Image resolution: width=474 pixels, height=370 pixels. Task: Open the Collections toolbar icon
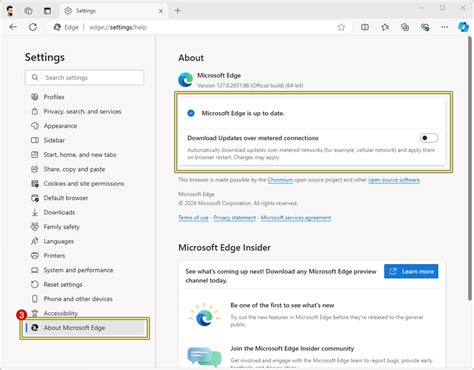(x=405, y=27)
